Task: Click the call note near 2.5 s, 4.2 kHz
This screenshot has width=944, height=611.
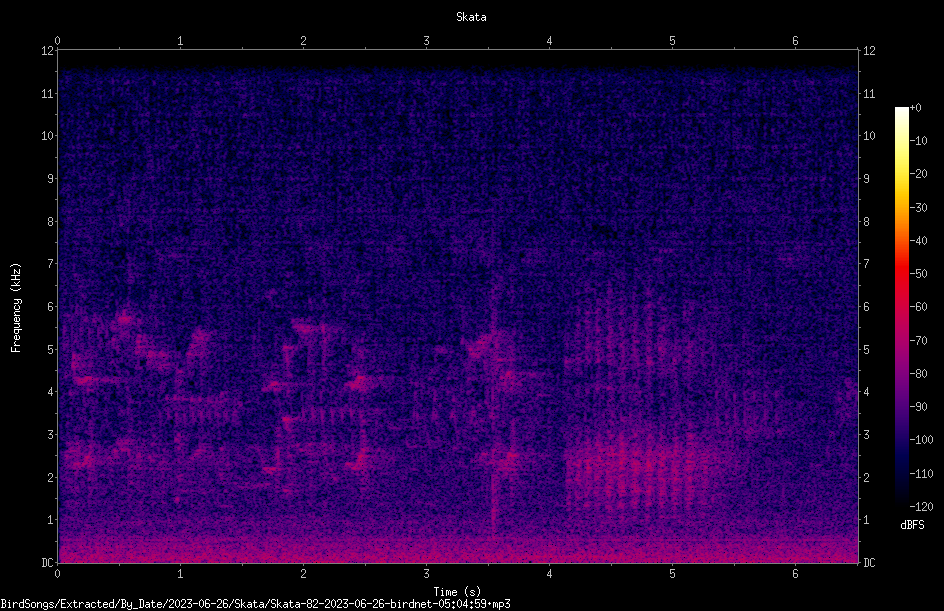Action: tap(361, 383)
